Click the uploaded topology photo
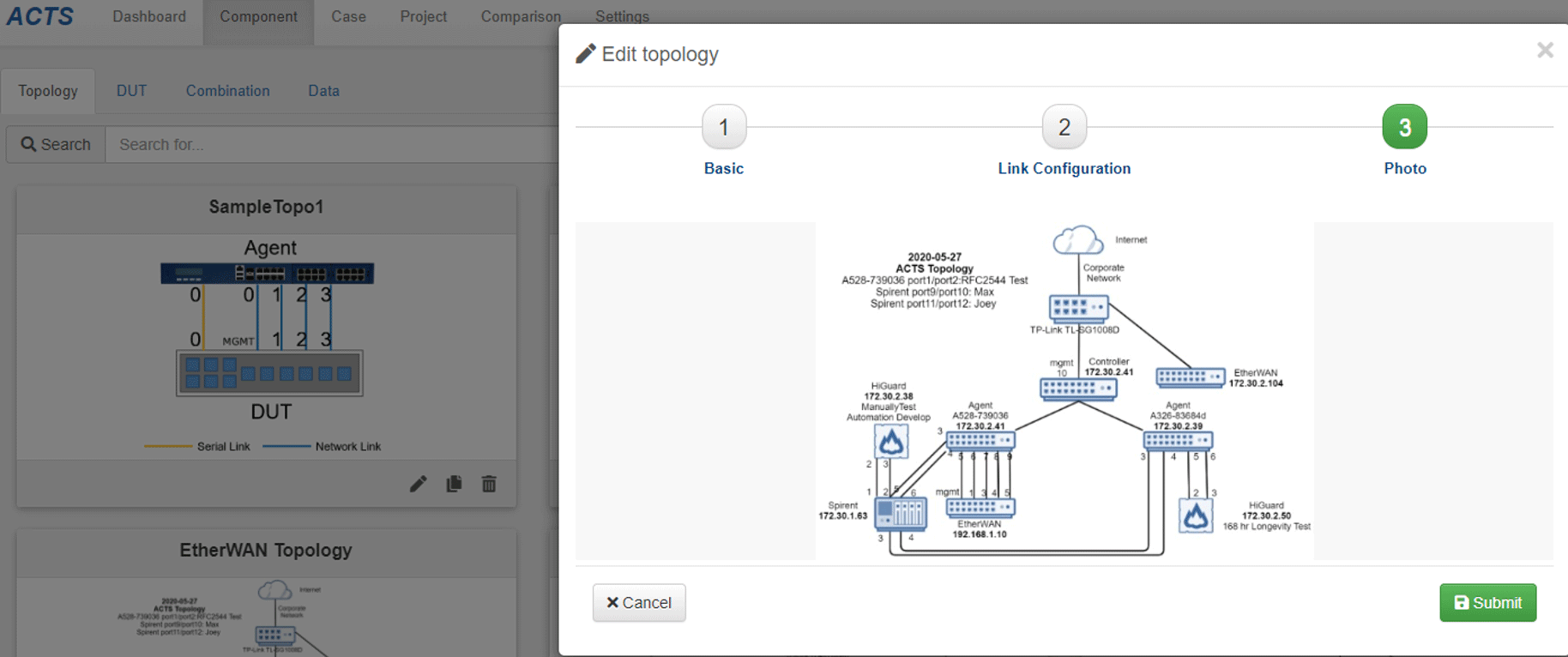1568x657 pixels. [1064, 391]
